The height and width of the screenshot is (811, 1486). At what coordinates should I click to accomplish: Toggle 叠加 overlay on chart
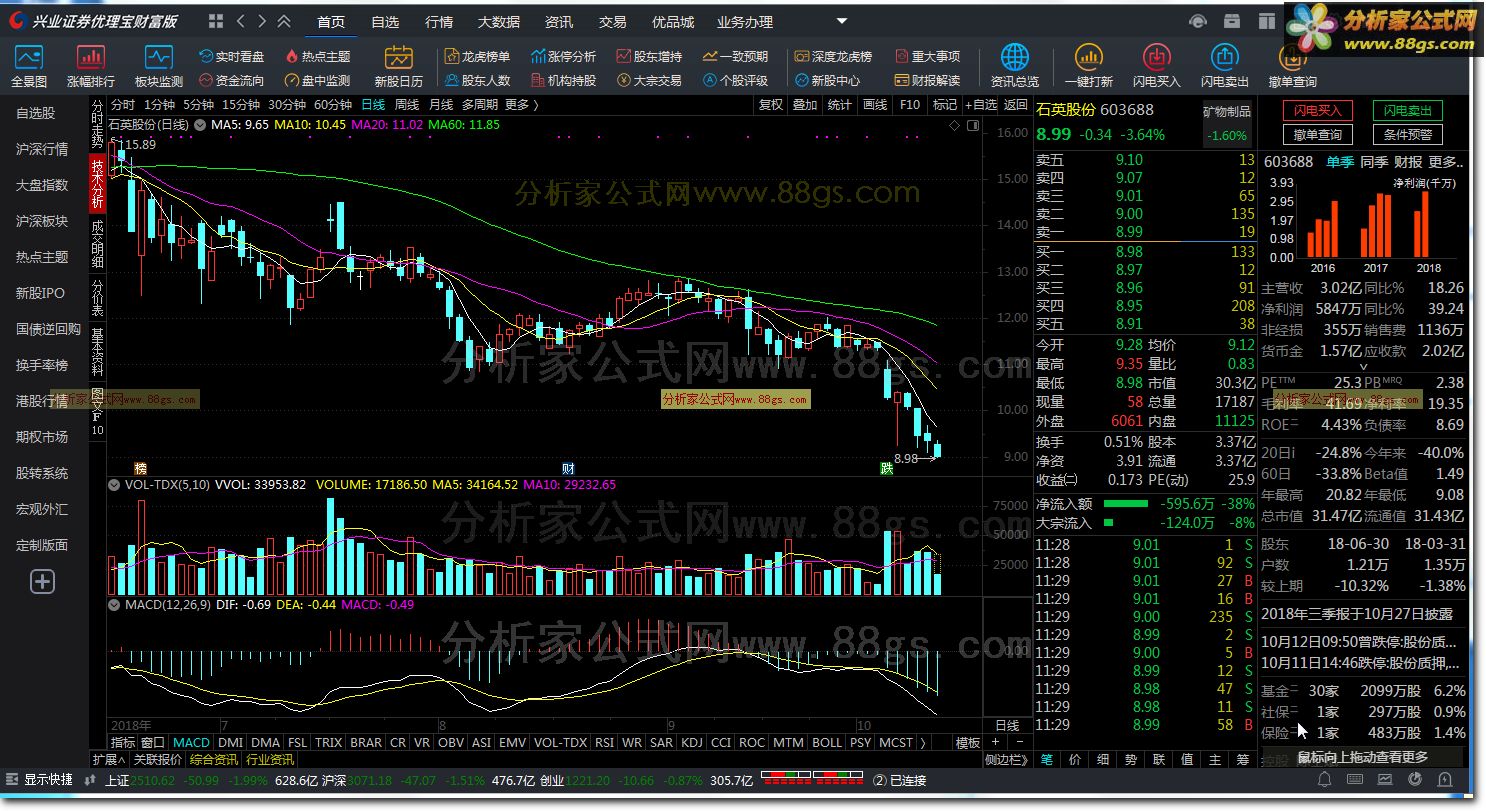click(805, 104)
